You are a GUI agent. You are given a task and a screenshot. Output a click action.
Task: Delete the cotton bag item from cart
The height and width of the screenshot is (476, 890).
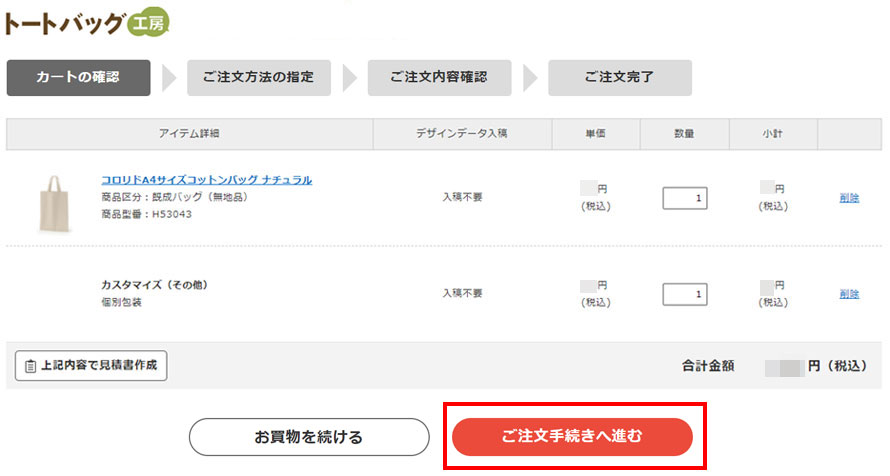(849, 198)
